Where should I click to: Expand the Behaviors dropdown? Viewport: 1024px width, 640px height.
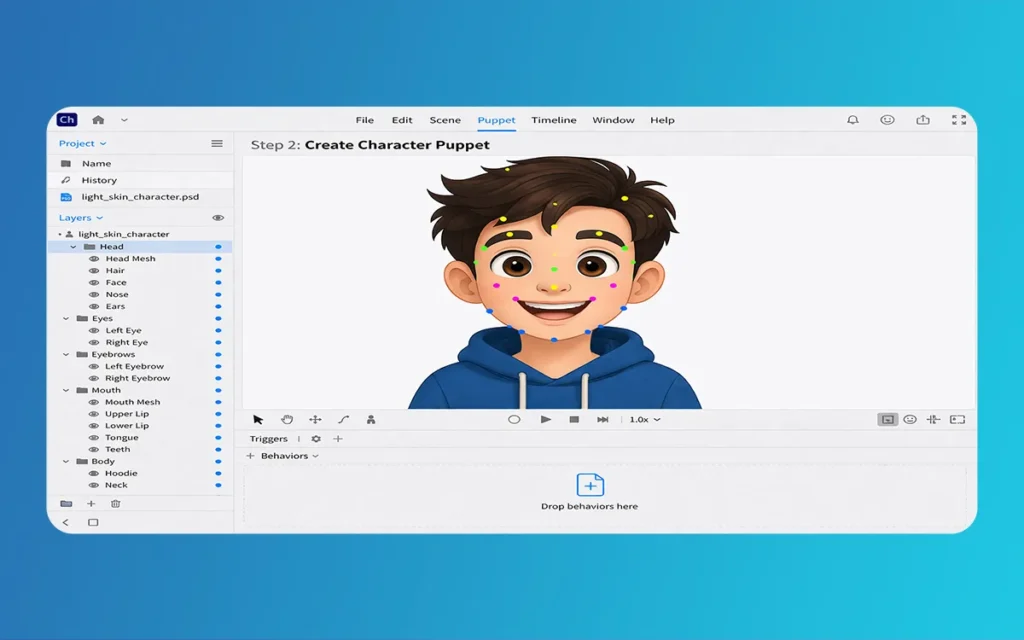click(x=289, y=456)
